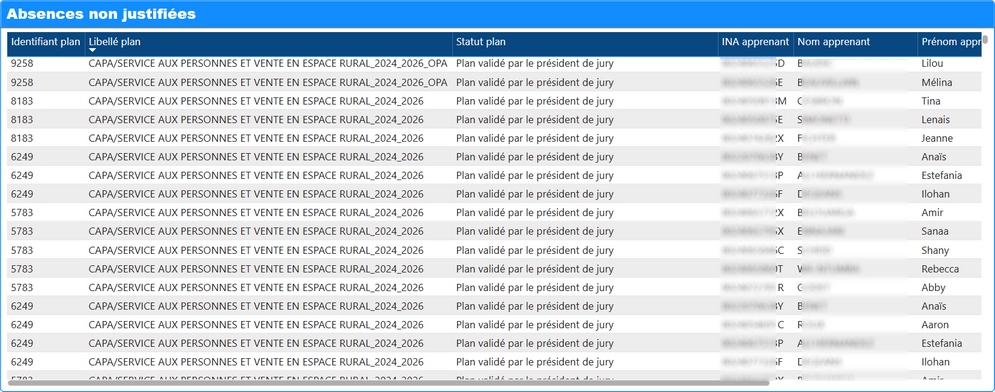Click the CAPA plan label in Tina's row

point(256,101)
